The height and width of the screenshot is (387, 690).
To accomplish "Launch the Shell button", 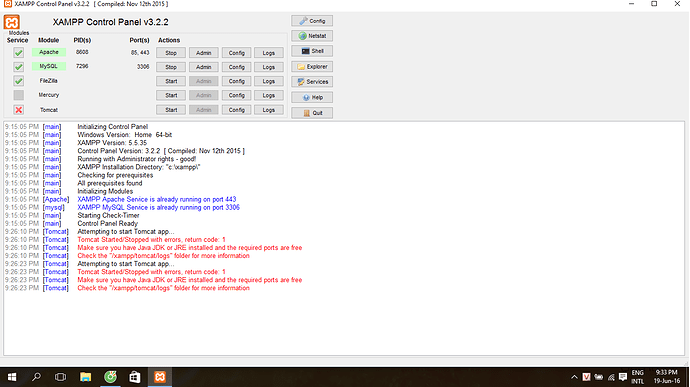I will click(312, 51).
